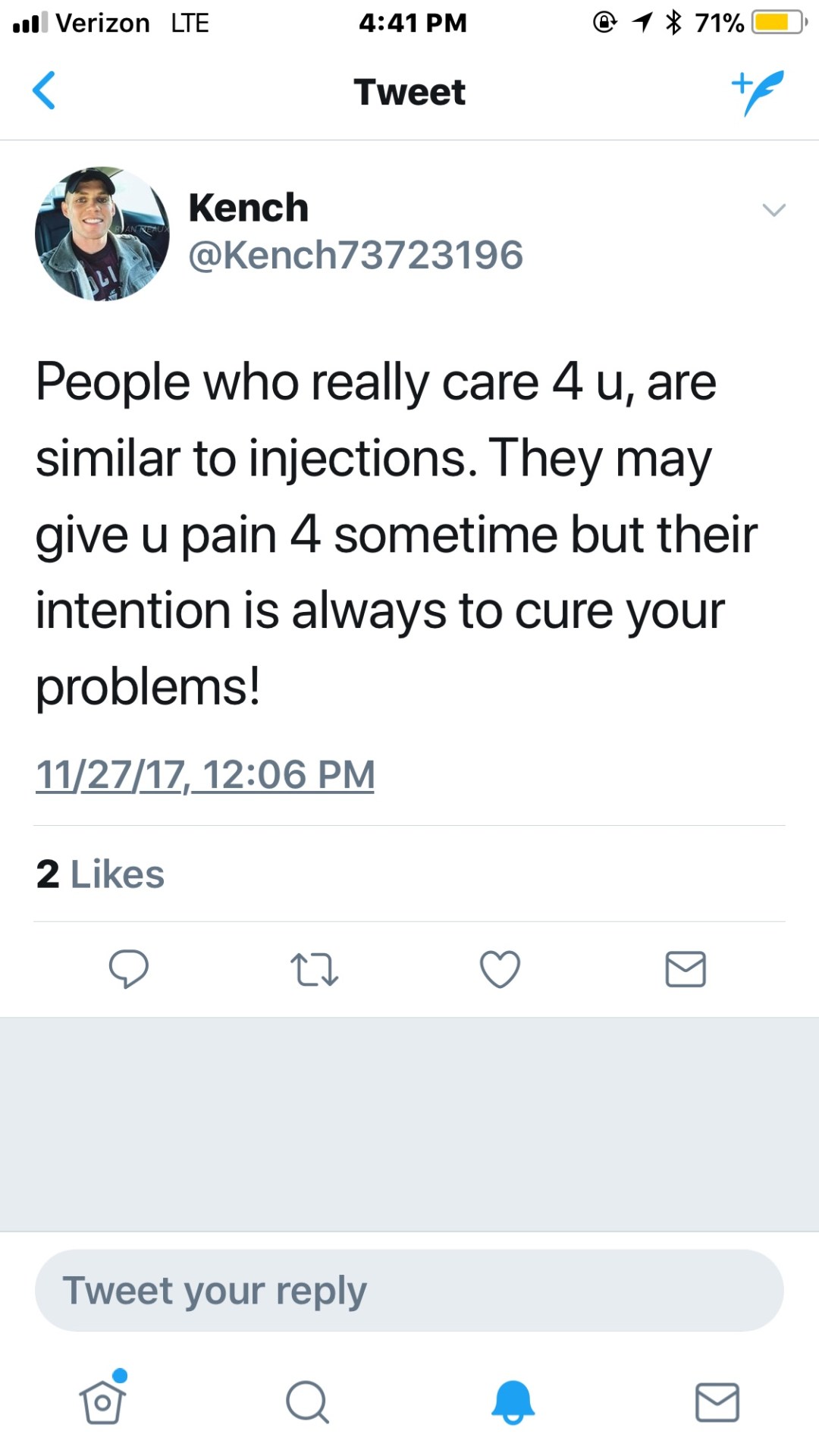Viewport: 819px width, 1456px height.
Task: Reply to the tweet using speech bubble
Action: tap(129, 969)
